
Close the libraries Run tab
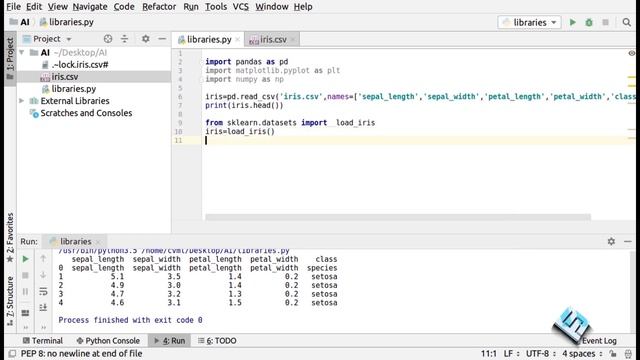click(98, 242)
